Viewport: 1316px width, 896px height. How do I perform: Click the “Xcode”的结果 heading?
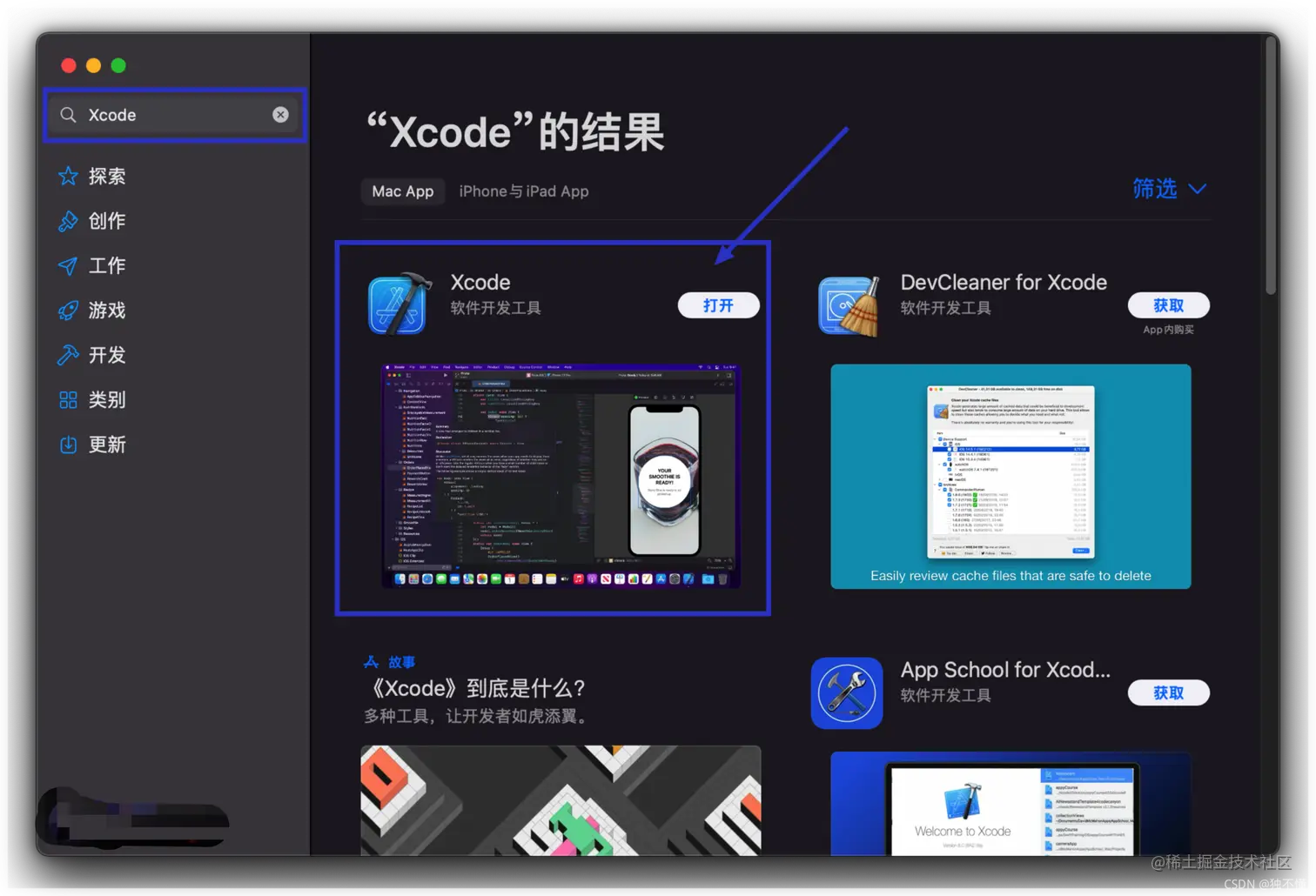pos(515,131)
